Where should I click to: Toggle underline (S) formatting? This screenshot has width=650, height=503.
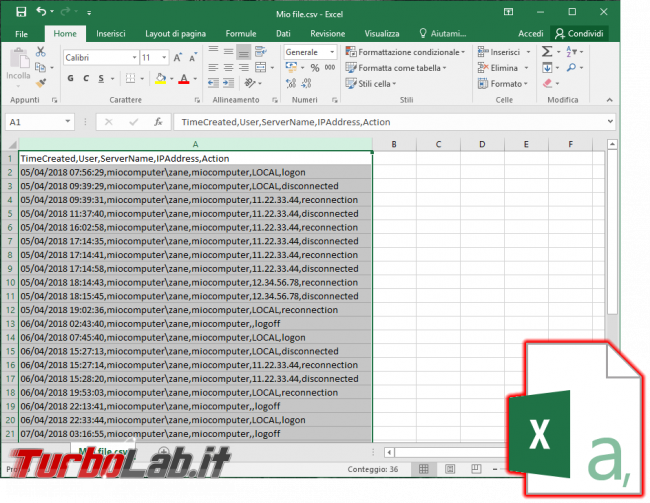pos(101,78)
